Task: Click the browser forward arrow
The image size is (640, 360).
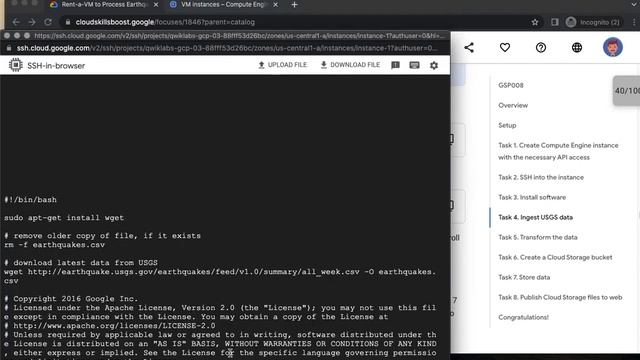Action: point(32,22)
